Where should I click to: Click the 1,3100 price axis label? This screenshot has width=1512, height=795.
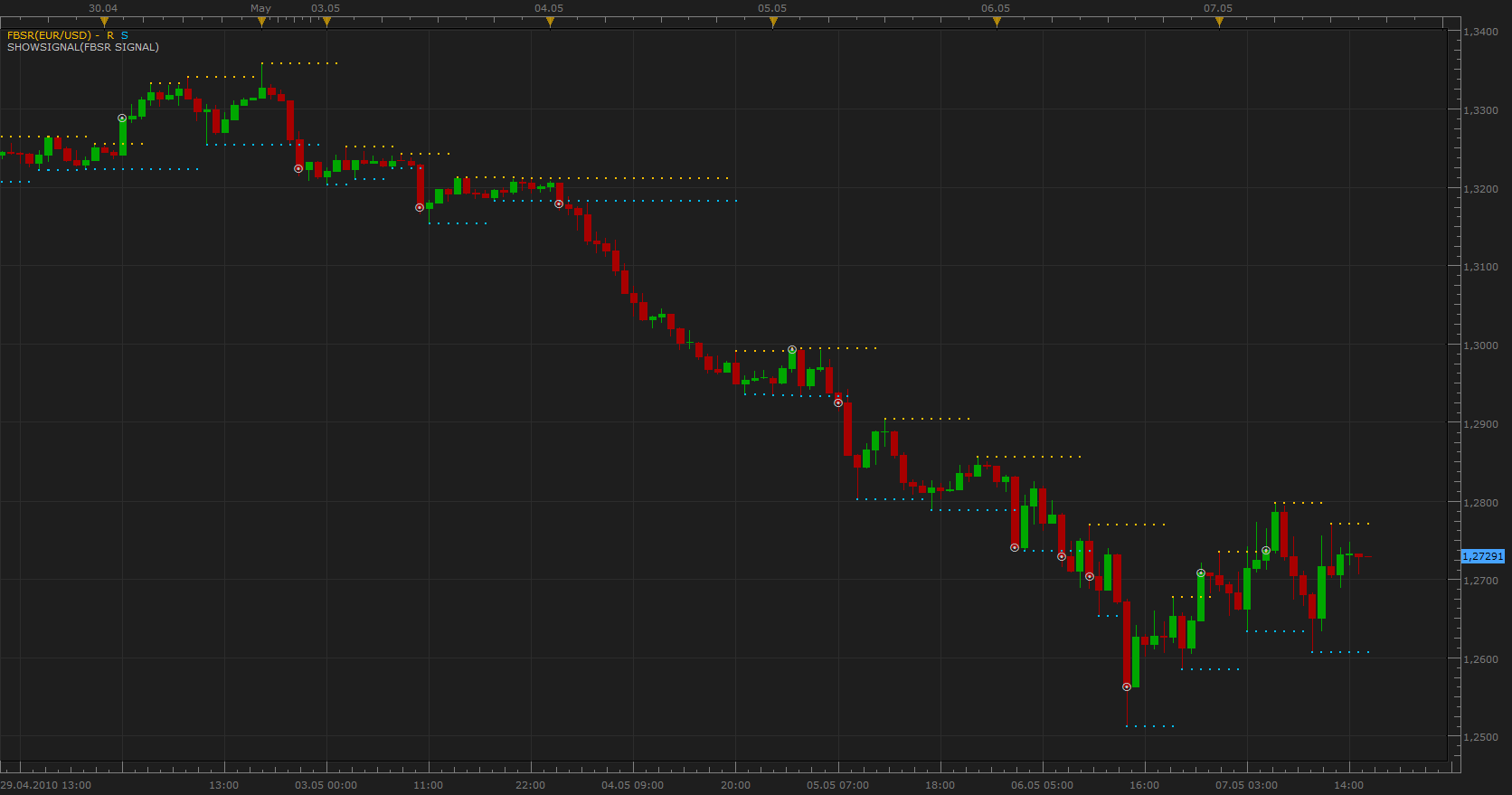click(x=1481, y=267)
